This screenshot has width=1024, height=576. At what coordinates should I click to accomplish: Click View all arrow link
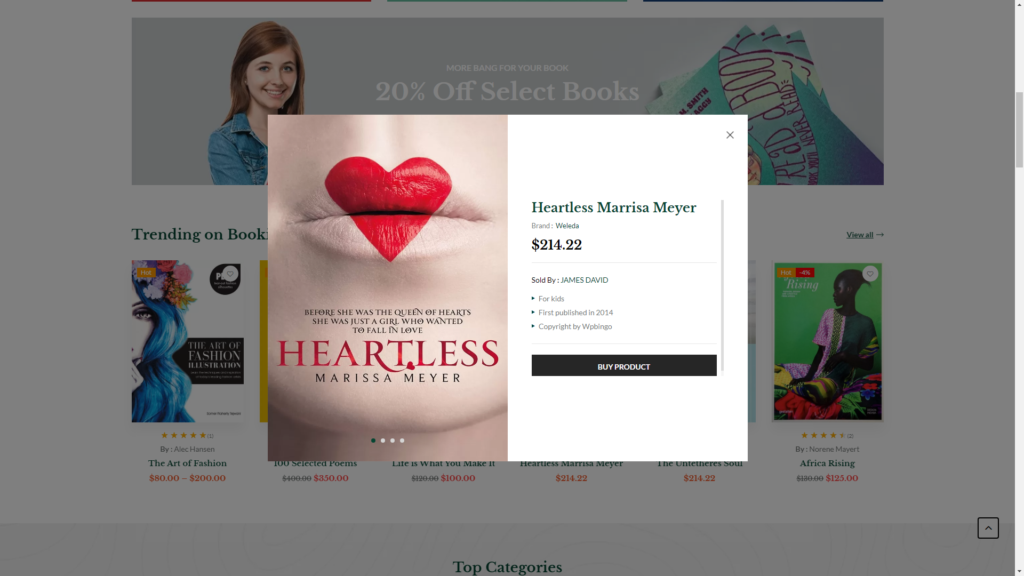(865, 234)
